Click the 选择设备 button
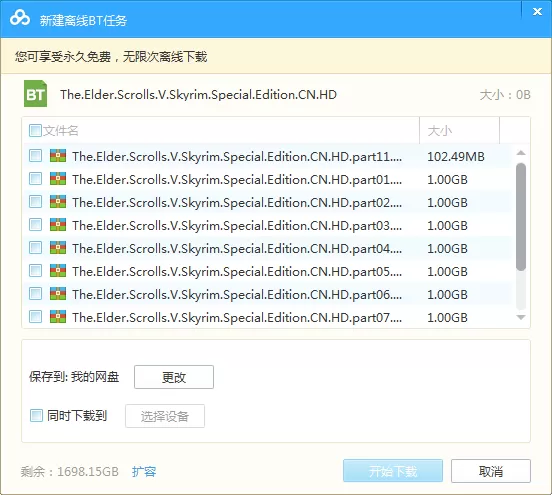Screen dimensions: 552x495 (165, 416)
